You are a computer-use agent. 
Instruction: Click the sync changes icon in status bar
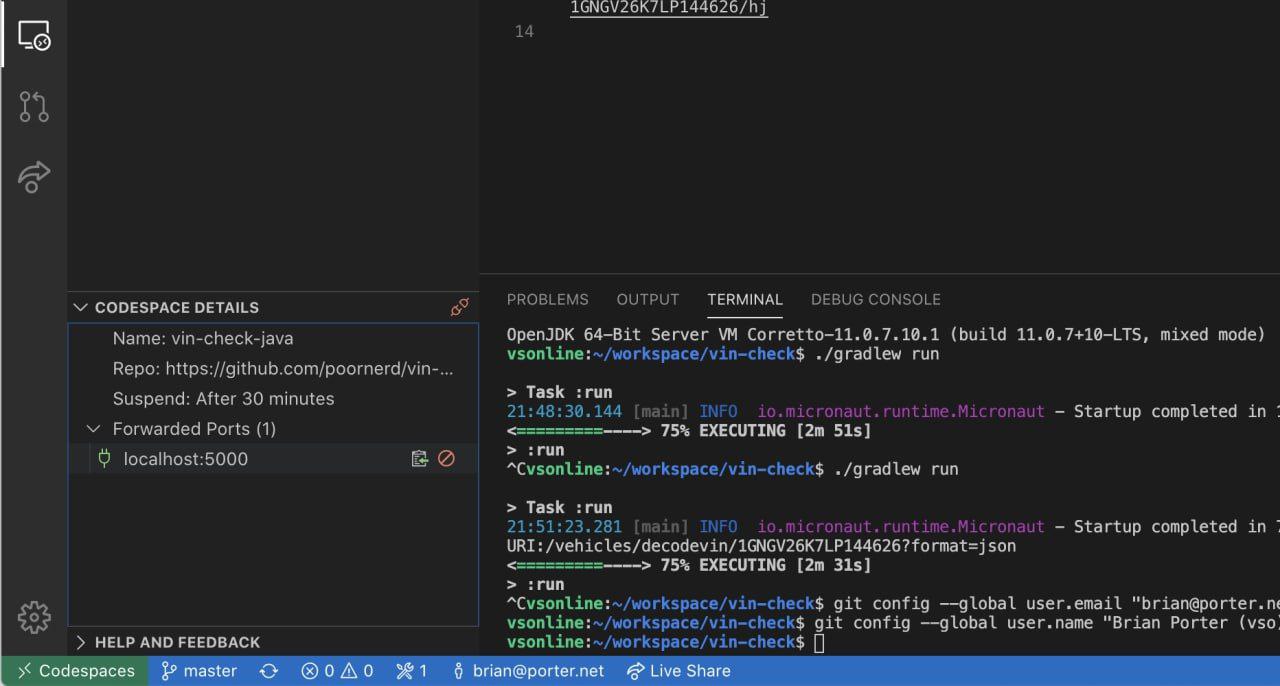coord(268,671)
